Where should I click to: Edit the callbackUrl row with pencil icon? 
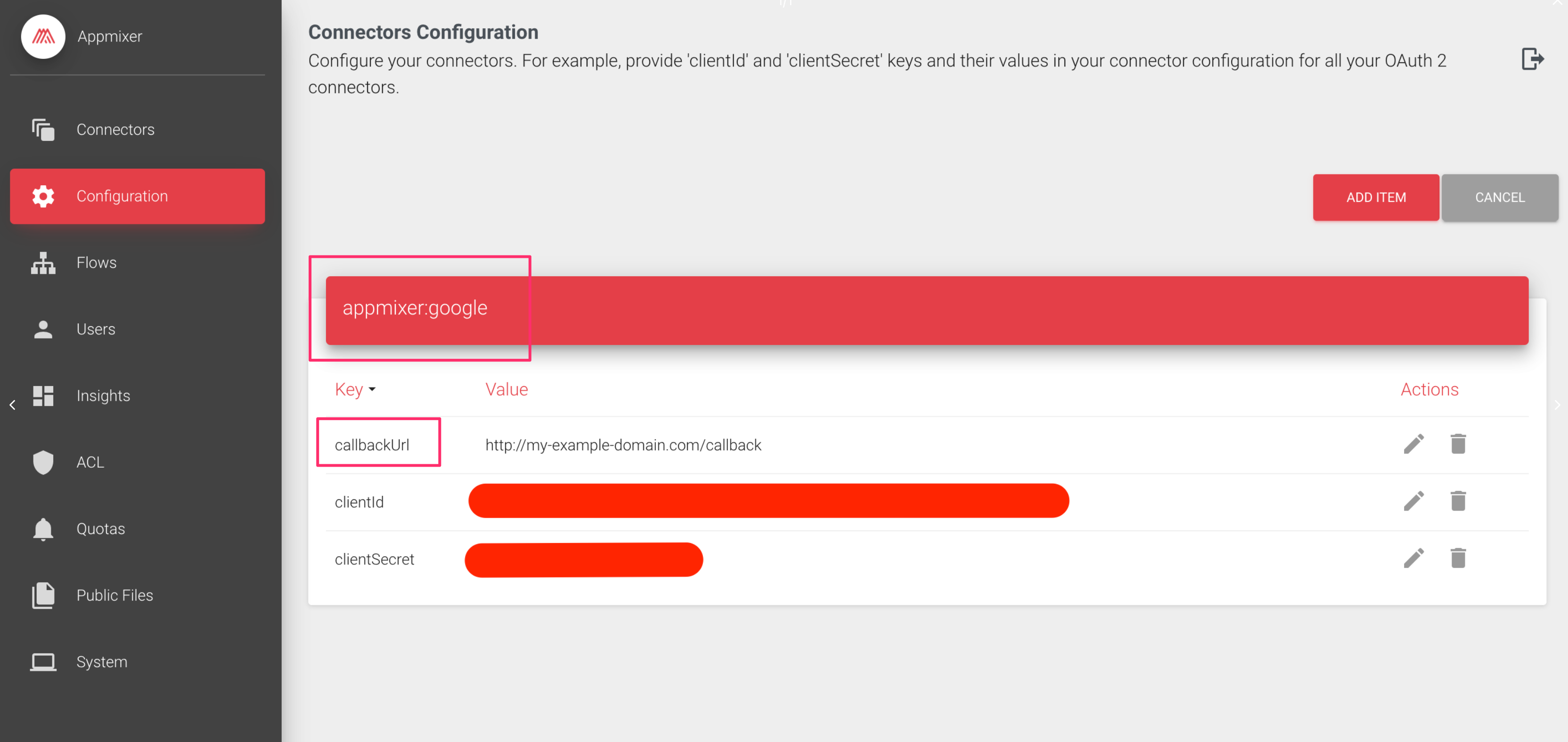(x=1413, y=444)
